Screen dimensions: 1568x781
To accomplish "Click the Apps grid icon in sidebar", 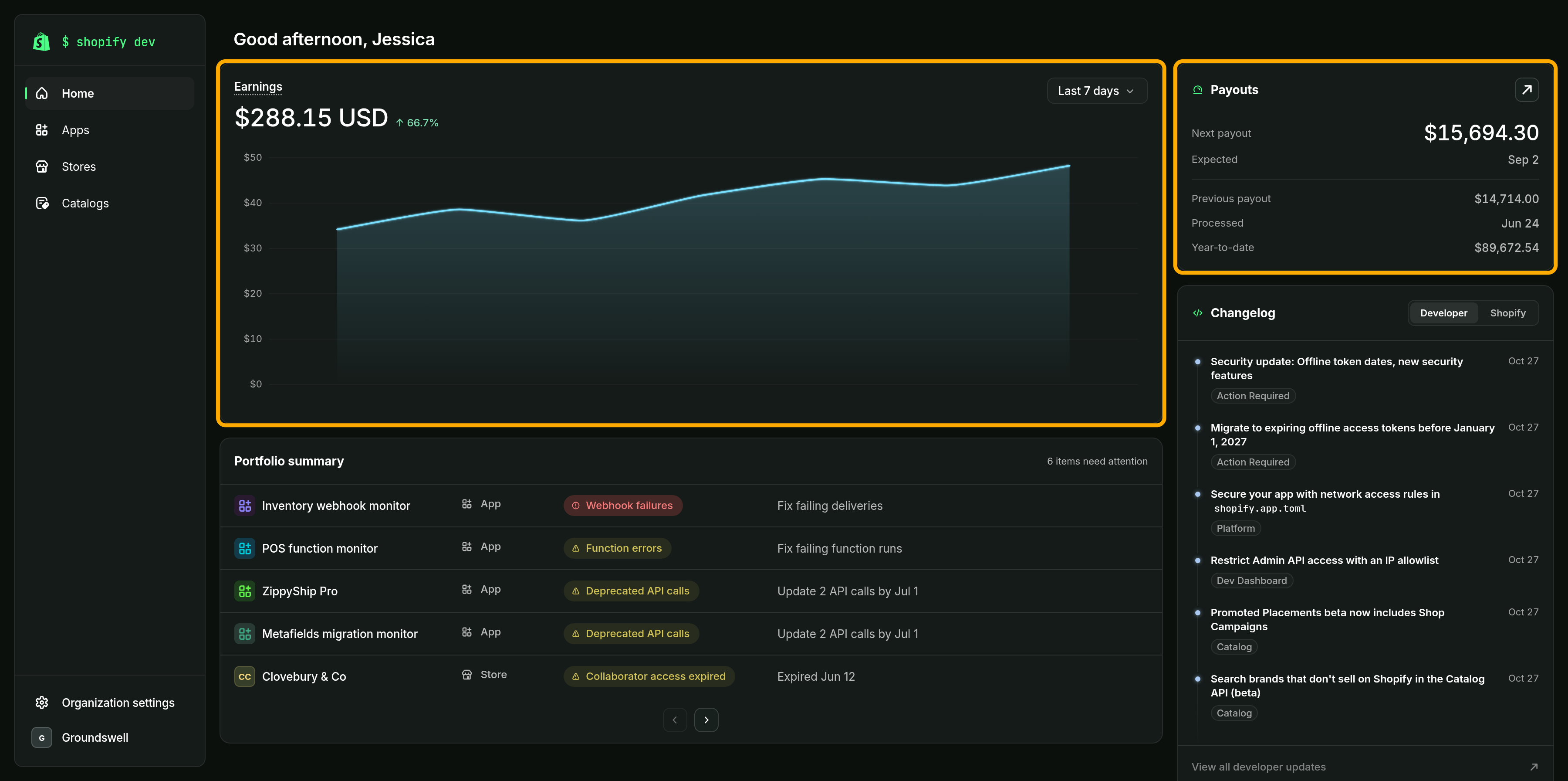I will (42, 130).
